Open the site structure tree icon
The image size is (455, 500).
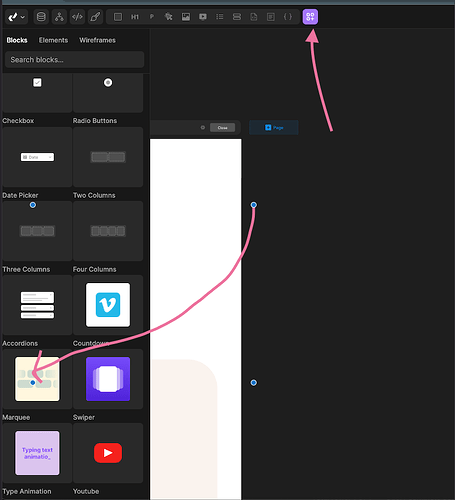click(x=59, y=17)
